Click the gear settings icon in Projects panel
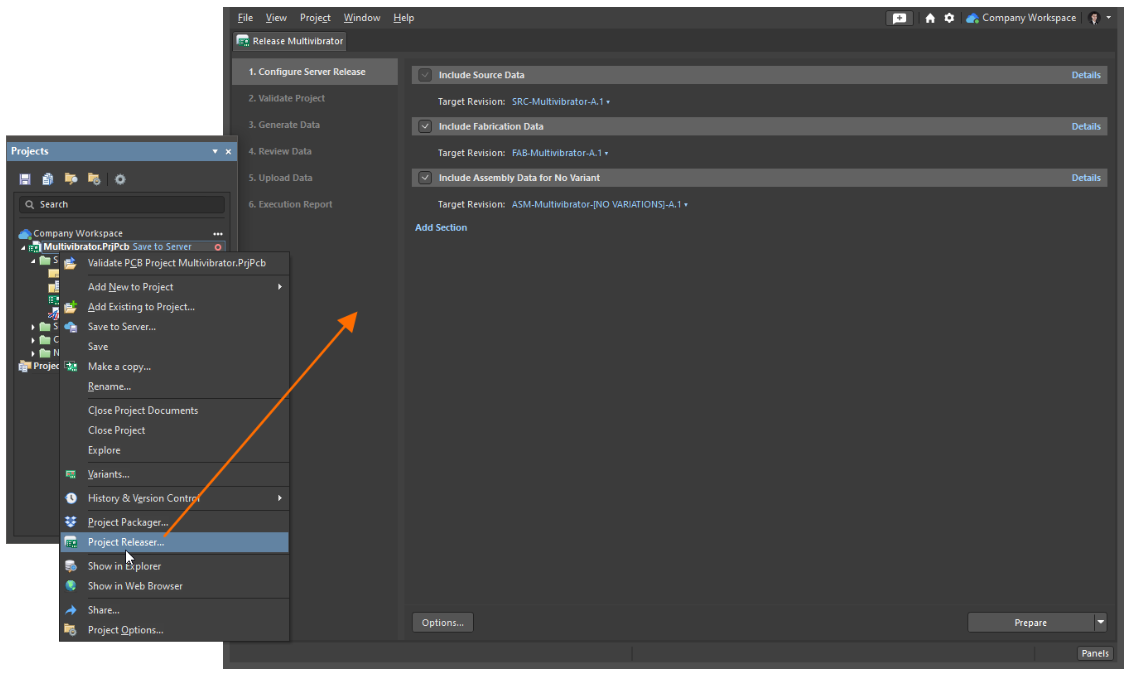 pyautogui.click(x=120, y=179)
